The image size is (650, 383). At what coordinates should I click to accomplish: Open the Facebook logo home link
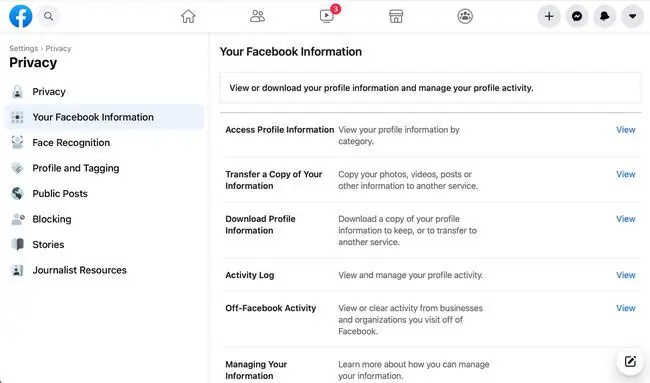(x=21, y=16)
